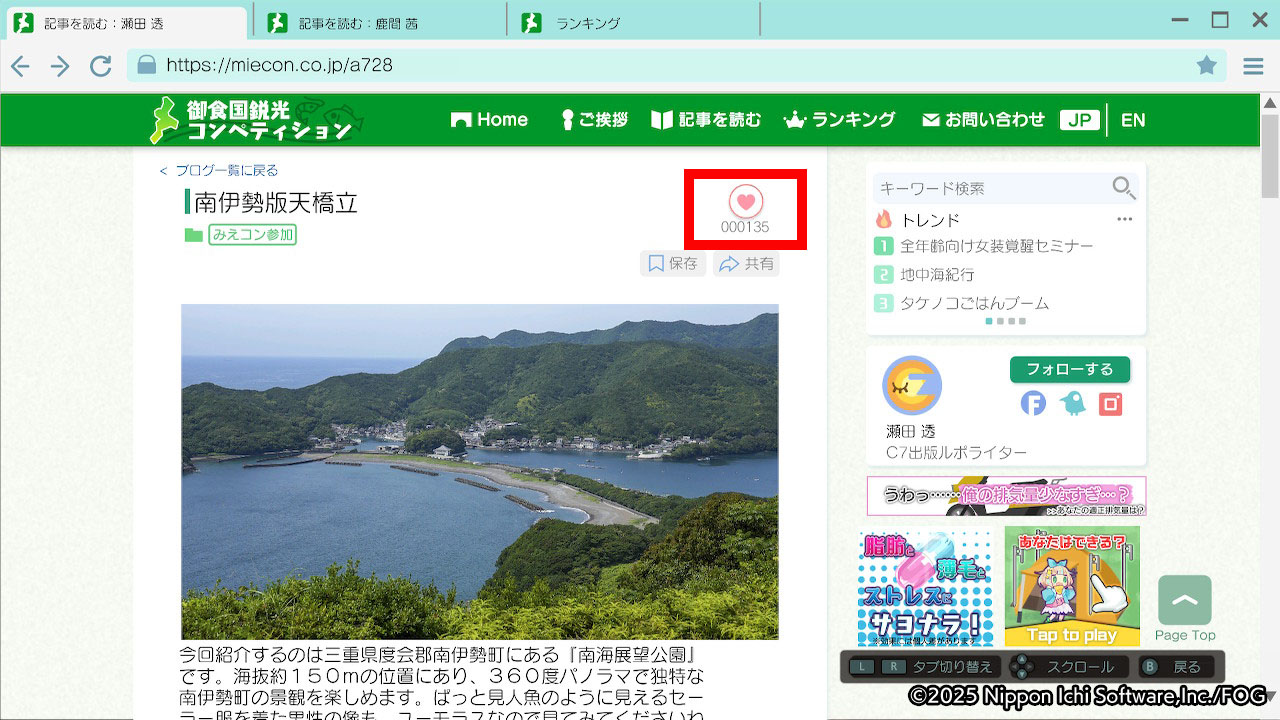1280x720 pixels.
Task: Go back with browser back arrow
Action: pyautogui.click(x=20, y=66)
